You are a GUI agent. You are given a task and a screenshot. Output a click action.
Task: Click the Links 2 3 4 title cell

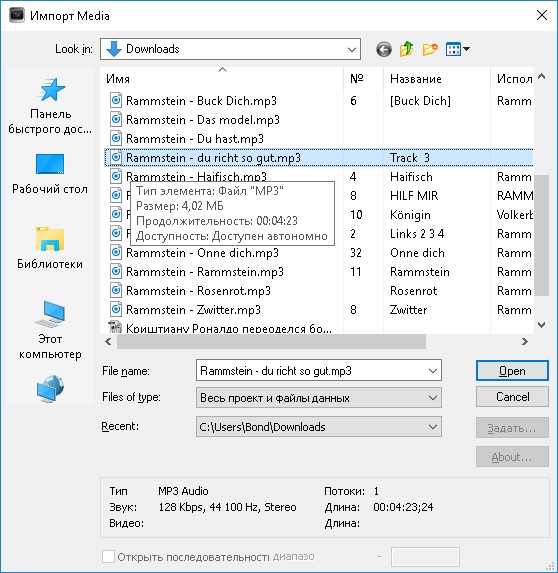tap(417, 234)
